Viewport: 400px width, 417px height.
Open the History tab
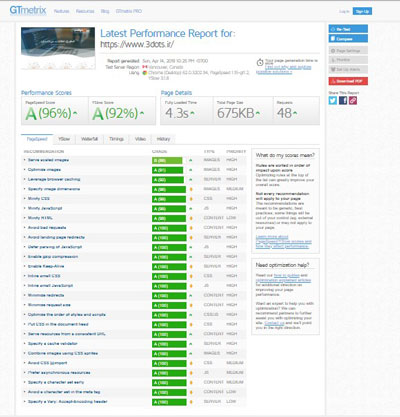[x=163, y=139]
